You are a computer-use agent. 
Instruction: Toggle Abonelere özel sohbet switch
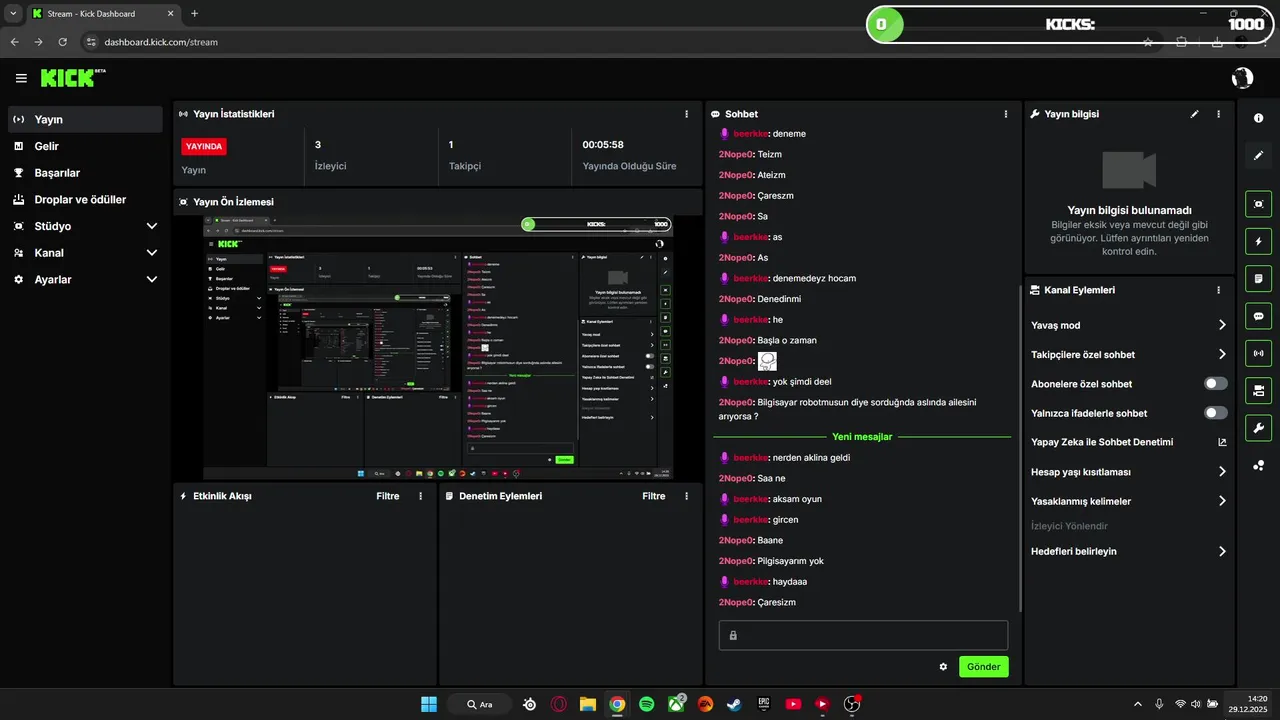pyautogui.click(x=1216, y=384)
